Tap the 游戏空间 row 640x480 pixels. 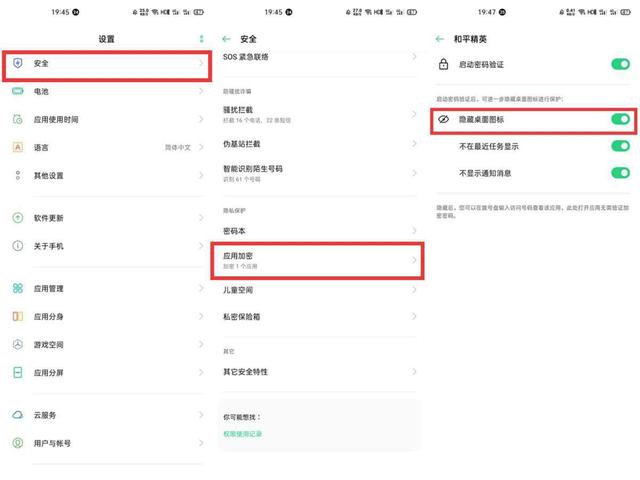100,344
